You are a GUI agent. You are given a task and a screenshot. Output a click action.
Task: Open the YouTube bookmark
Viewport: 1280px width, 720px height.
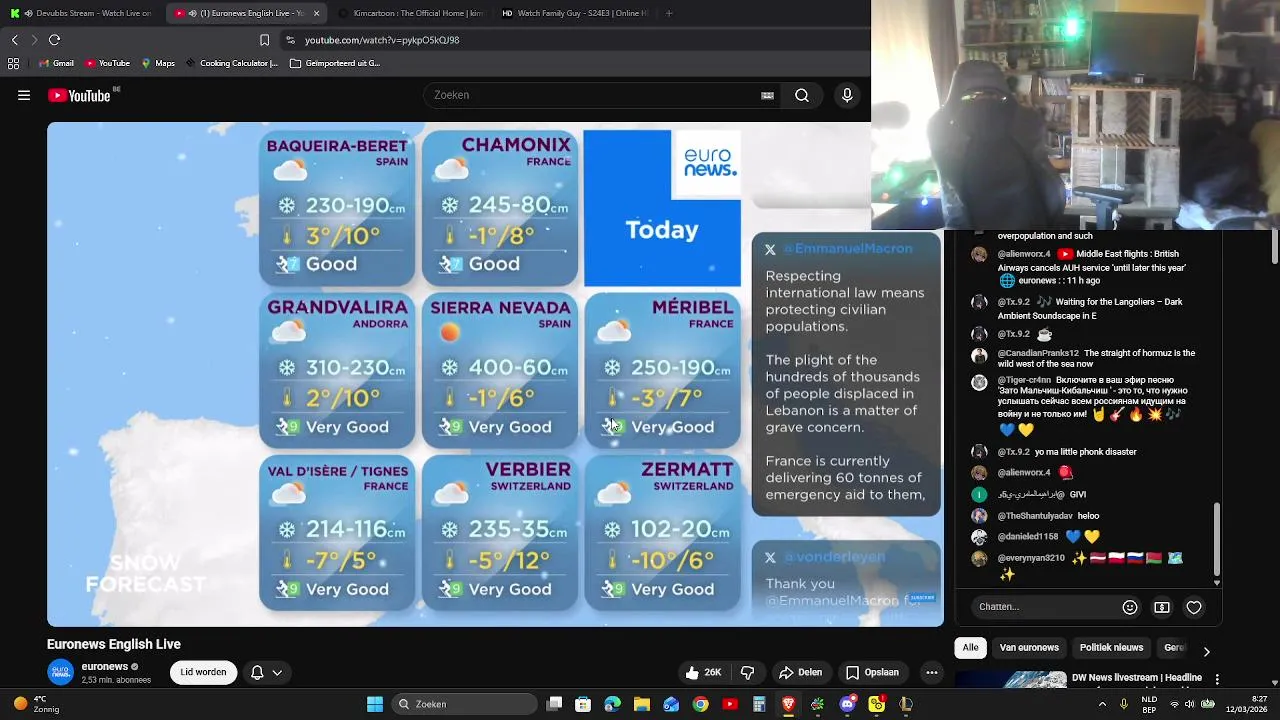(108, 63)
